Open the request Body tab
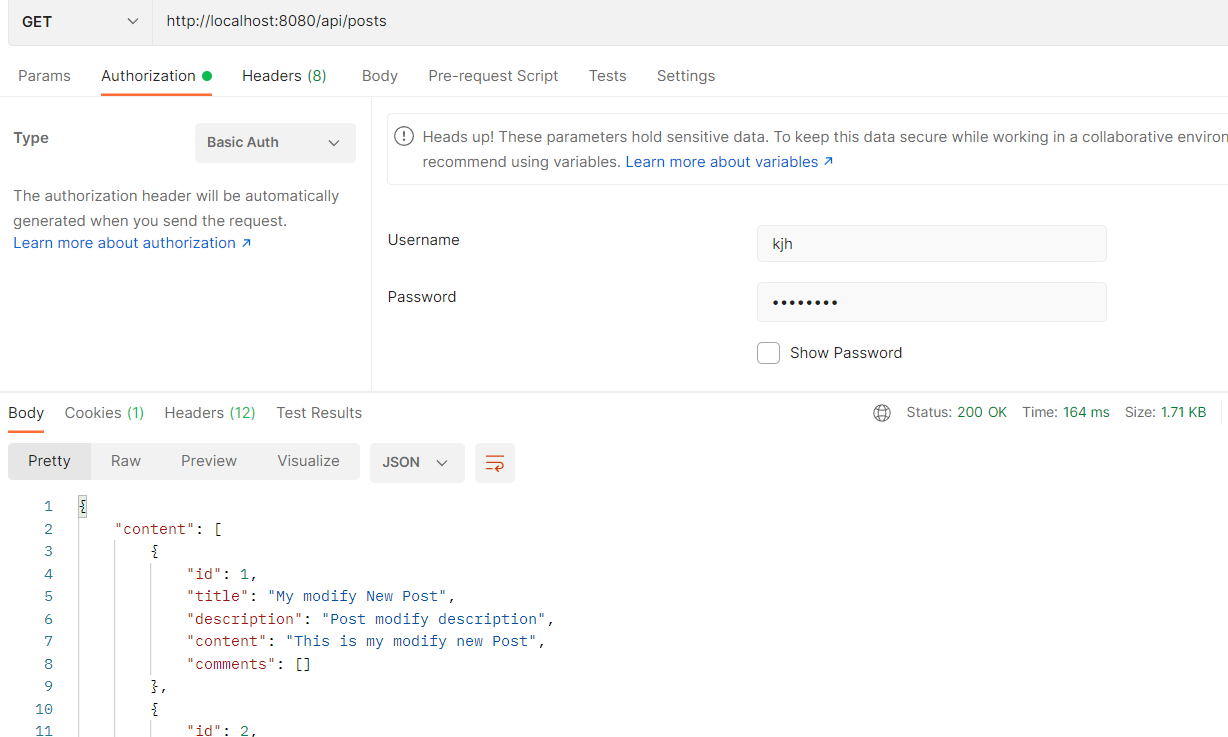The image size is (1228, 737). tap(380, 76)
